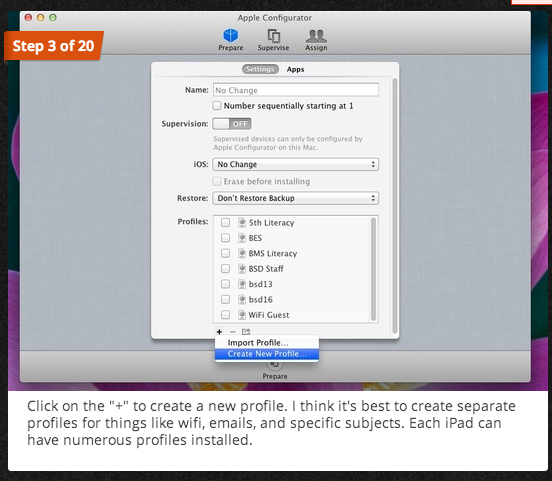This screenshot has height=481, width=552.
Task: Select the WiFi Guest profile name
Action: coord(269,315)
